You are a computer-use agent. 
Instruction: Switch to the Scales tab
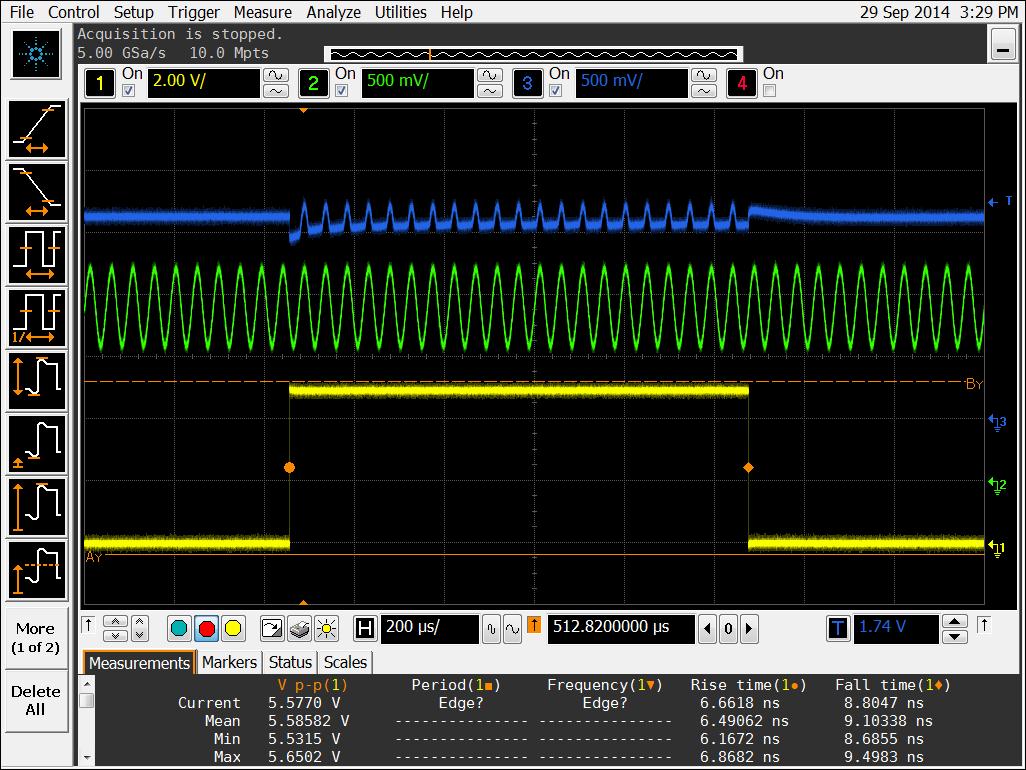345,662
